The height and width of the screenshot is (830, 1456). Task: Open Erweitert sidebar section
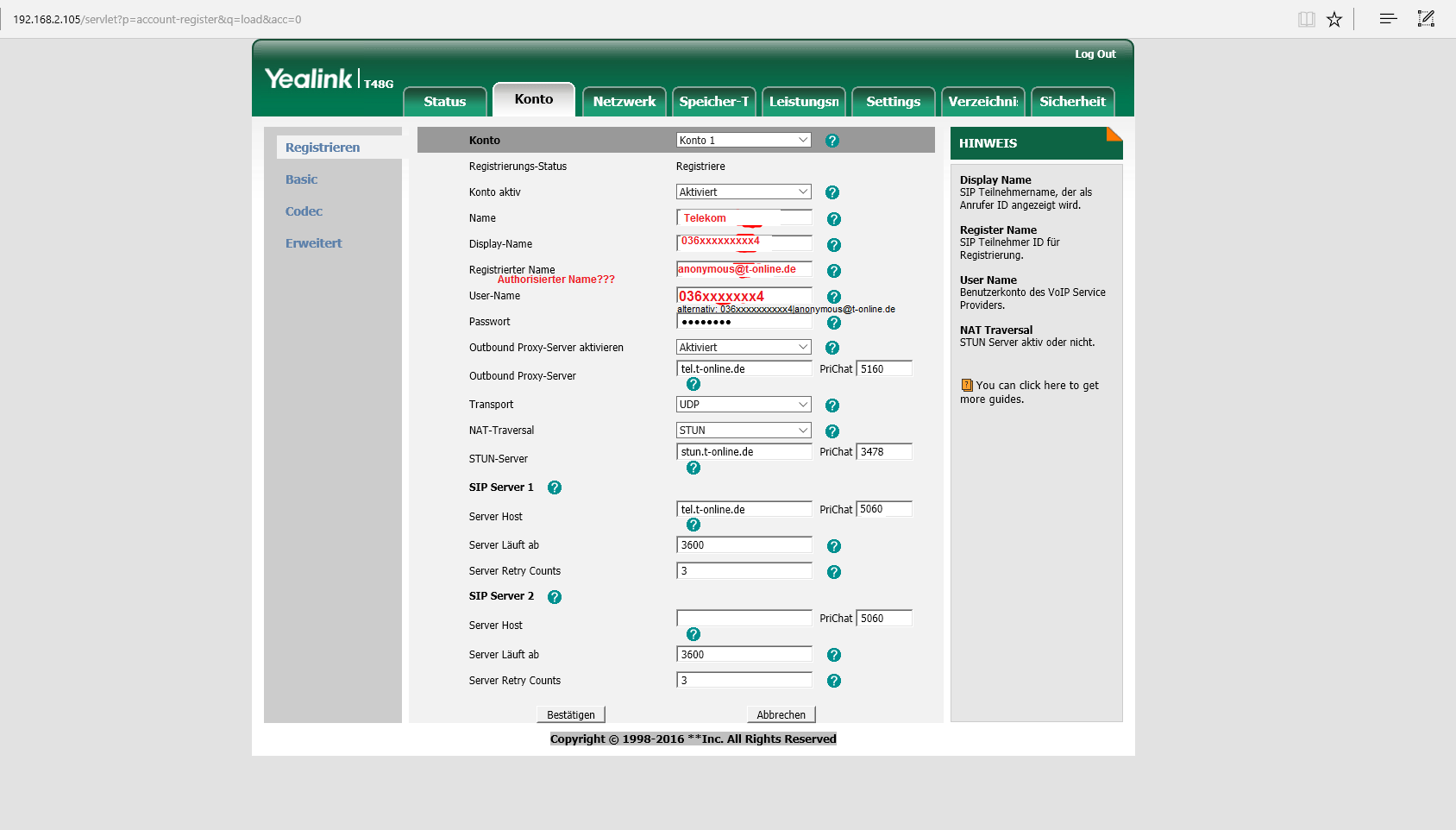(314, 243)
